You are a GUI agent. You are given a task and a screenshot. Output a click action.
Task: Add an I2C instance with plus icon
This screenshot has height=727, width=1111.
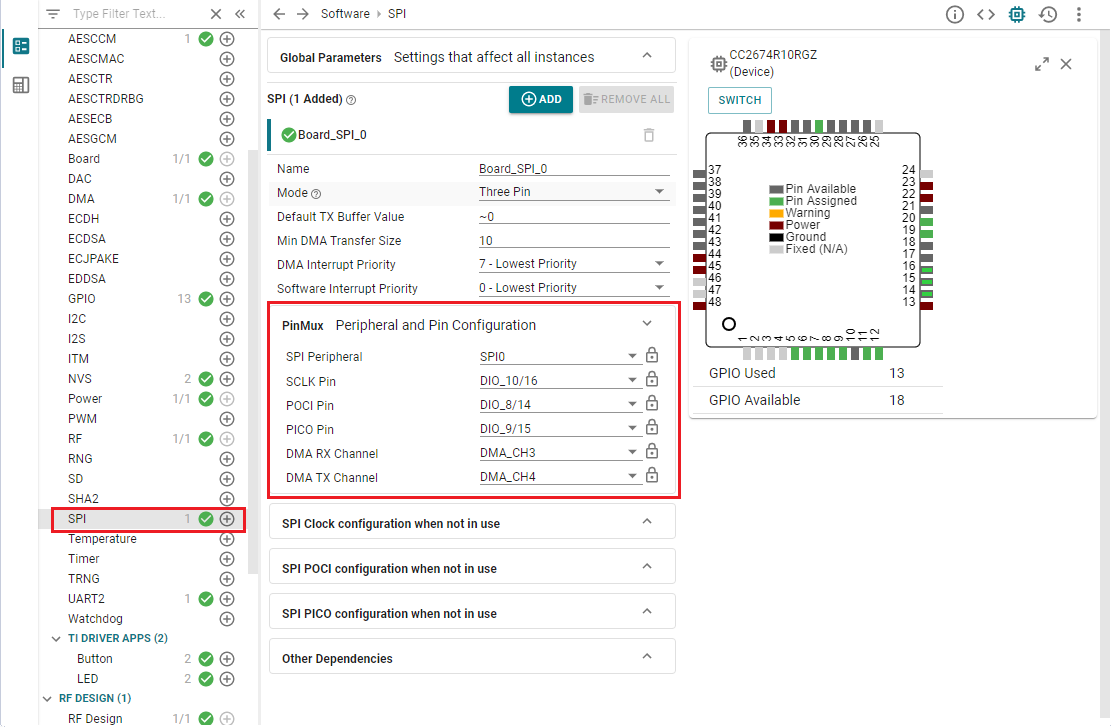coord(227,319)
